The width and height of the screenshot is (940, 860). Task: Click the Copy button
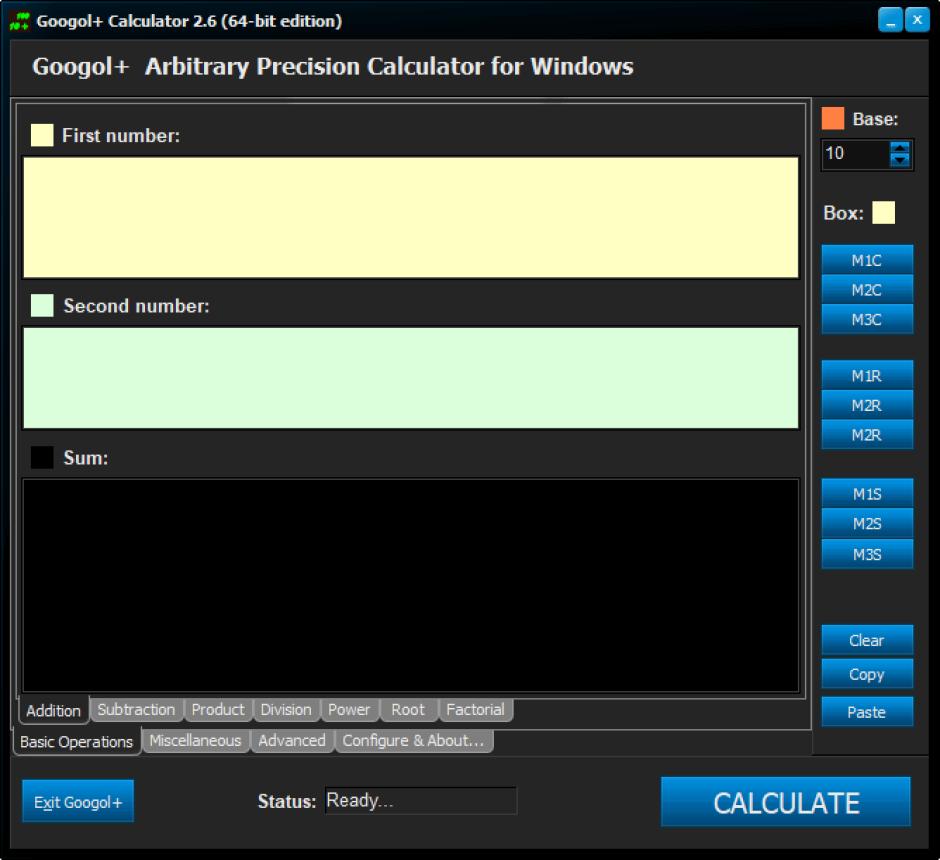coord(867,674)
